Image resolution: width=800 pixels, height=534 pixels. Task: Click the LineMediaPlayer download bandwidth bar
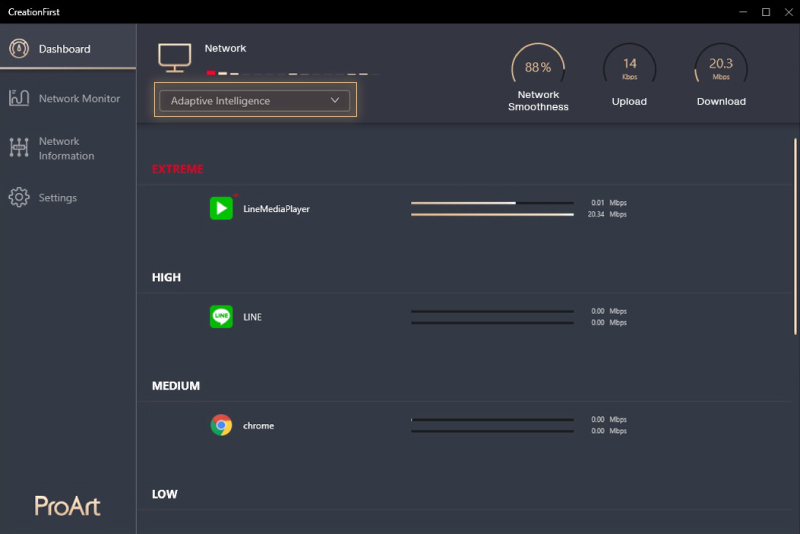(x=492, y=214)
